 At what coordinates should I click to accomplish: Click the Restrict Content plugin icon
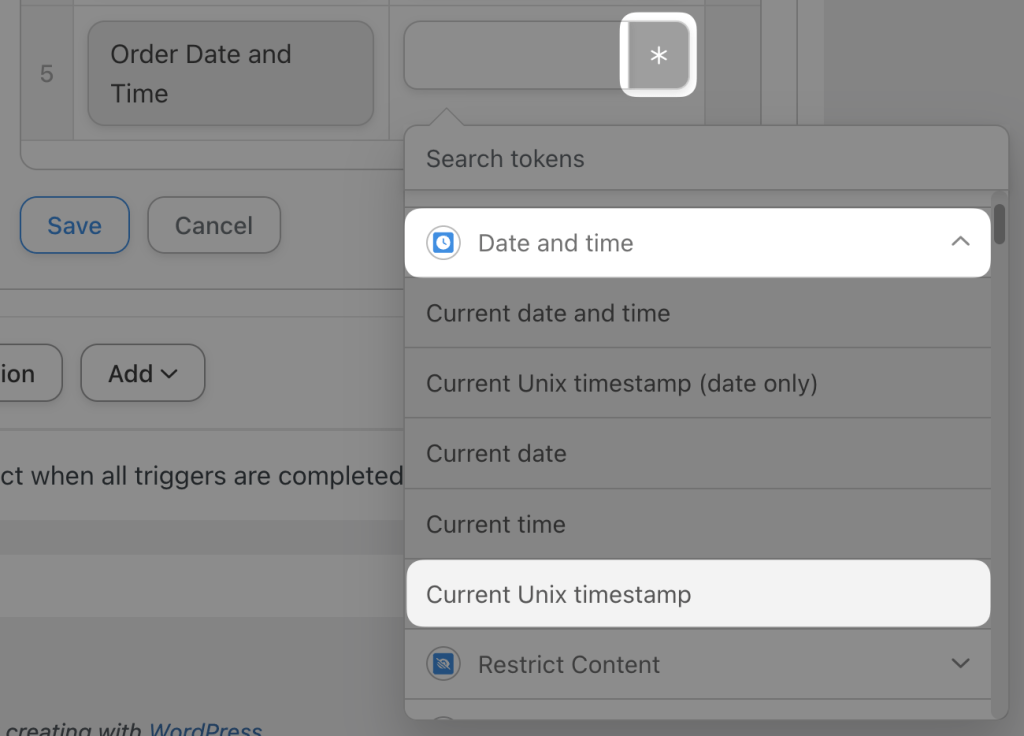[443, 664]
